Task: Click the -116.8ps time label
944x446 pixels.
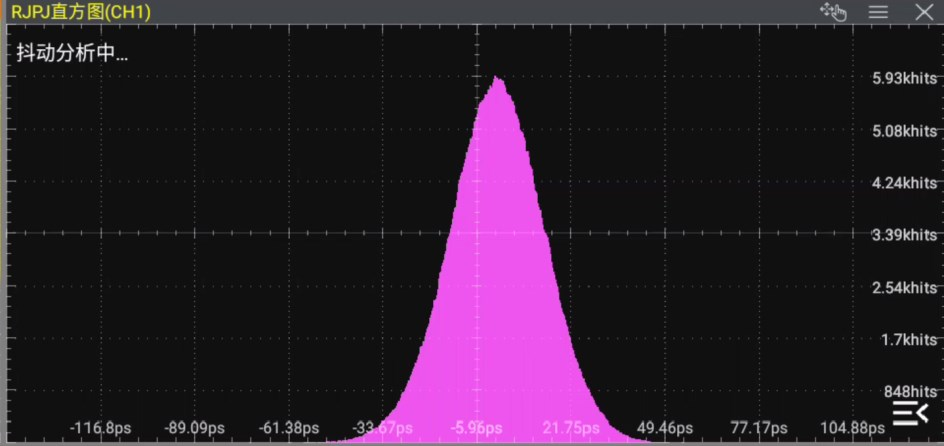Action: (x=100, y=429)
